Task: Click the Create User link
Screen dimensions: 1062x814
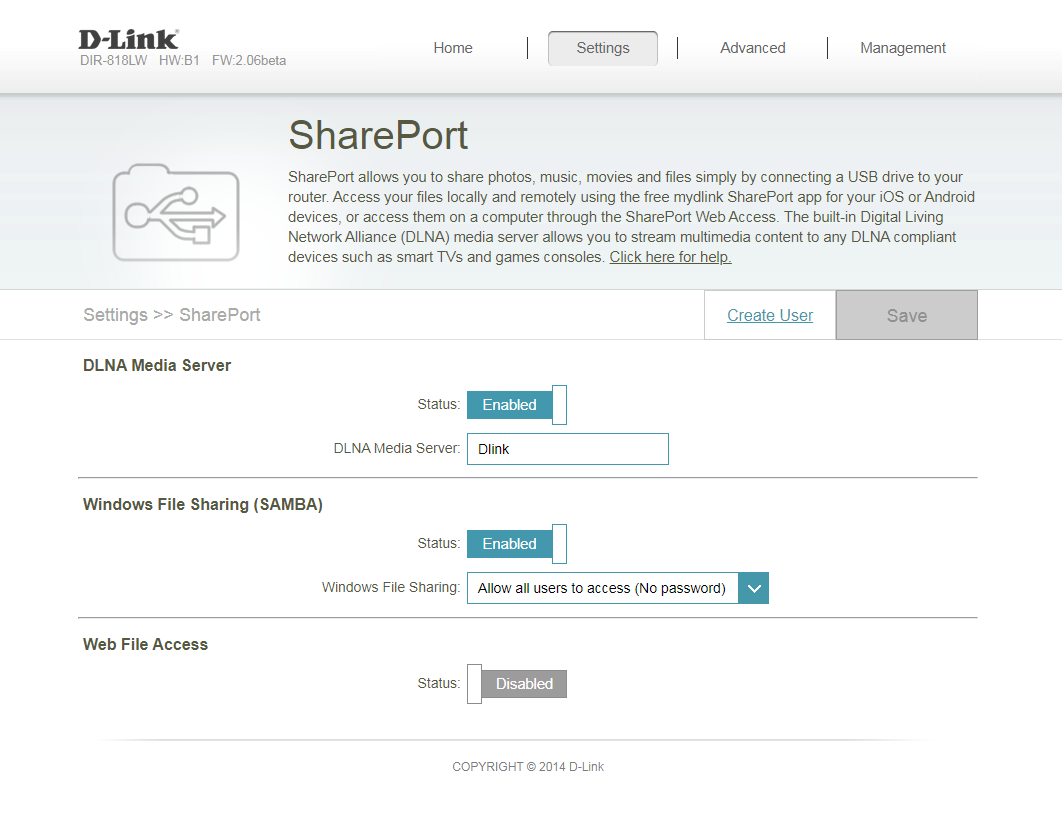Action: click(x=769, y=315)
